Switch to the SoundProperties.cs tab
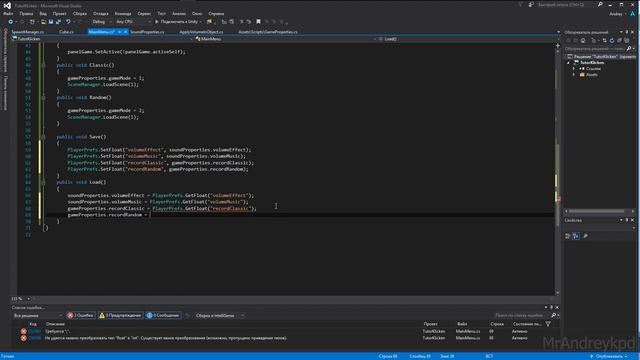The height and width of the screenshot is (360, 640). pos(147,32)
